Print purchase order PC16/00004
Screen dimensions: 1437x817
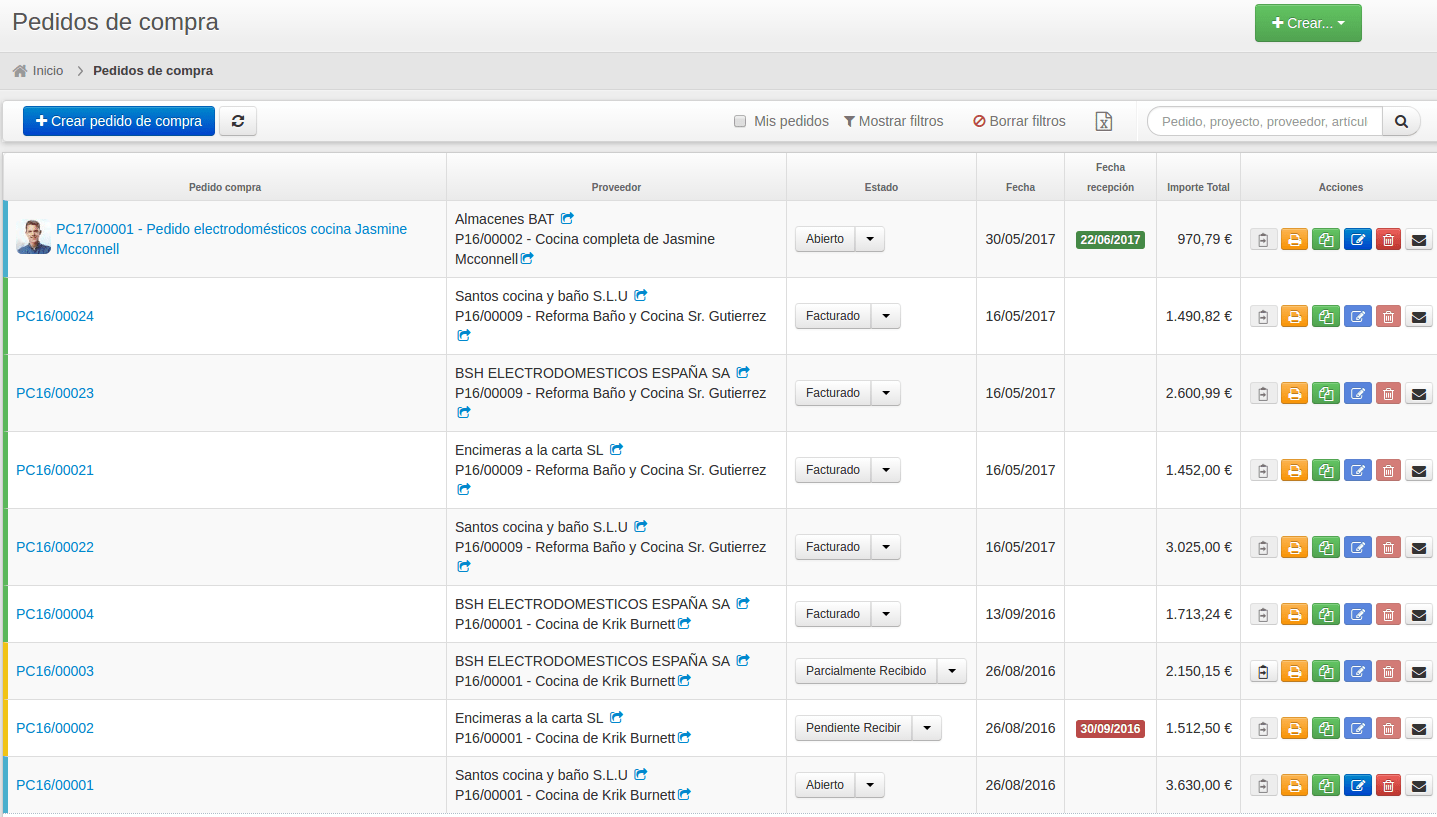click(x=1294, y=614)
